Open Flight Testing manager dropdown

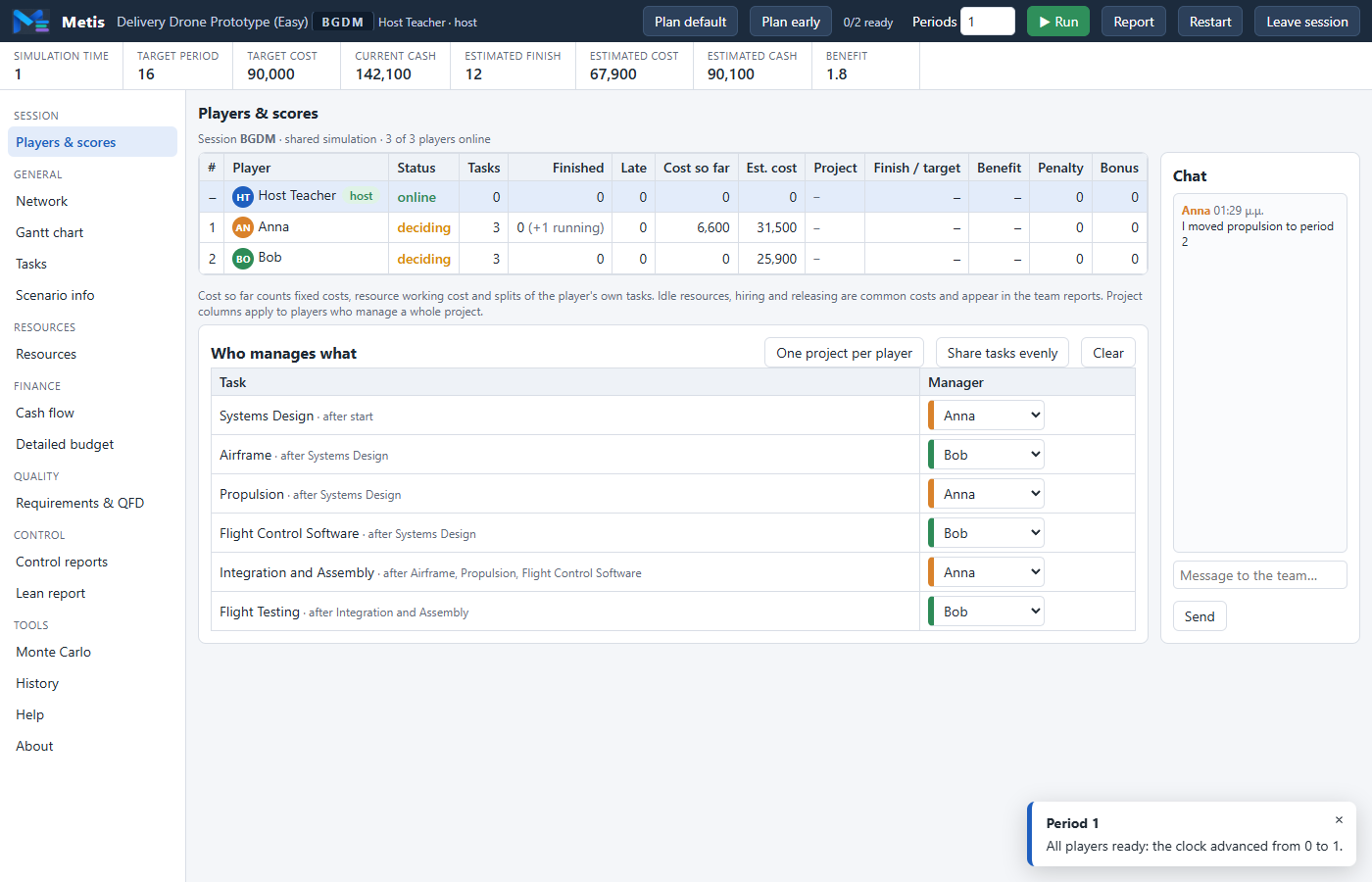986,612
